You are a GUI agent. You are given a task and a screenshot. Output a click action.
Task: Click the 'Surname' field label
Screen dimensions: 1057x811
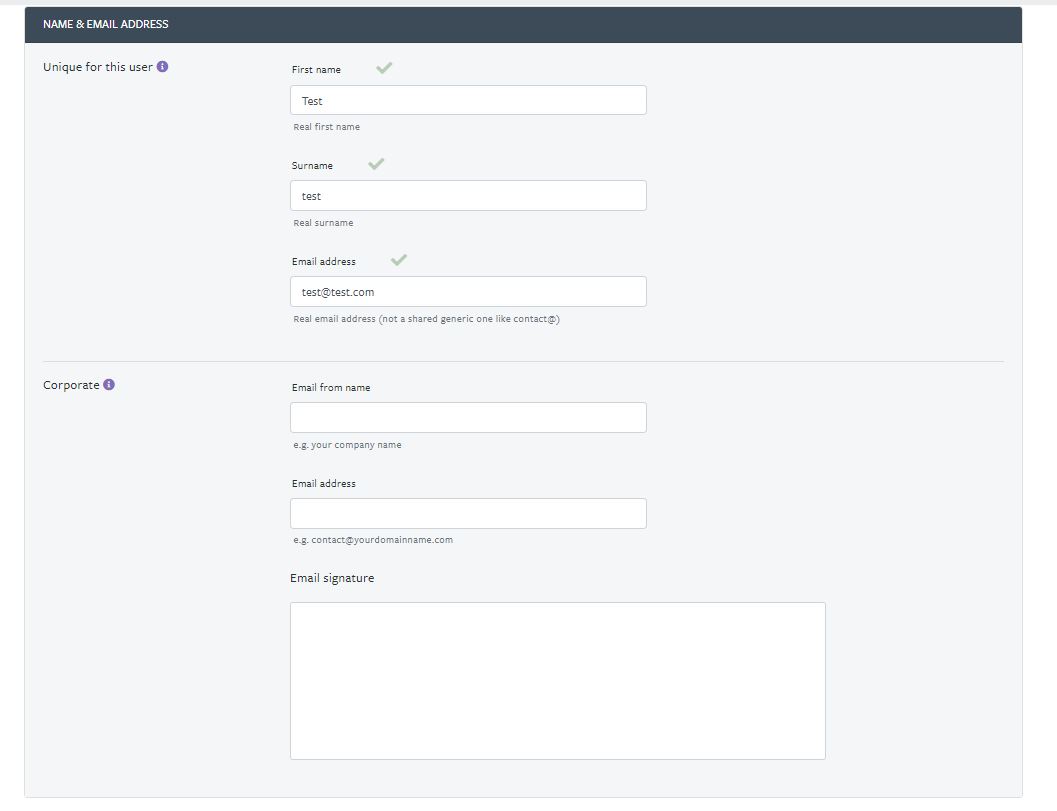[312, 165]
